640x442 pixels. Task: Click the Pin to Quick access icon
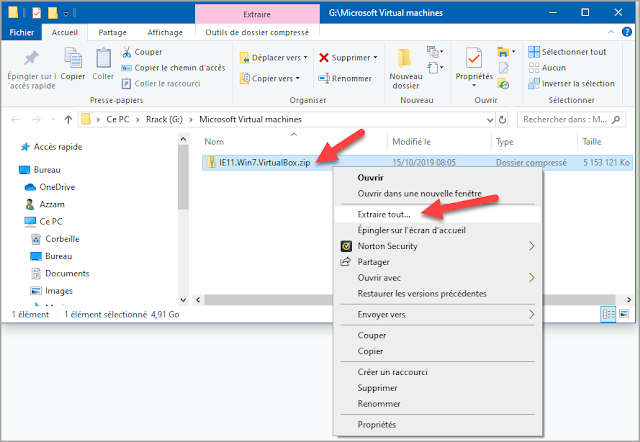31,58
